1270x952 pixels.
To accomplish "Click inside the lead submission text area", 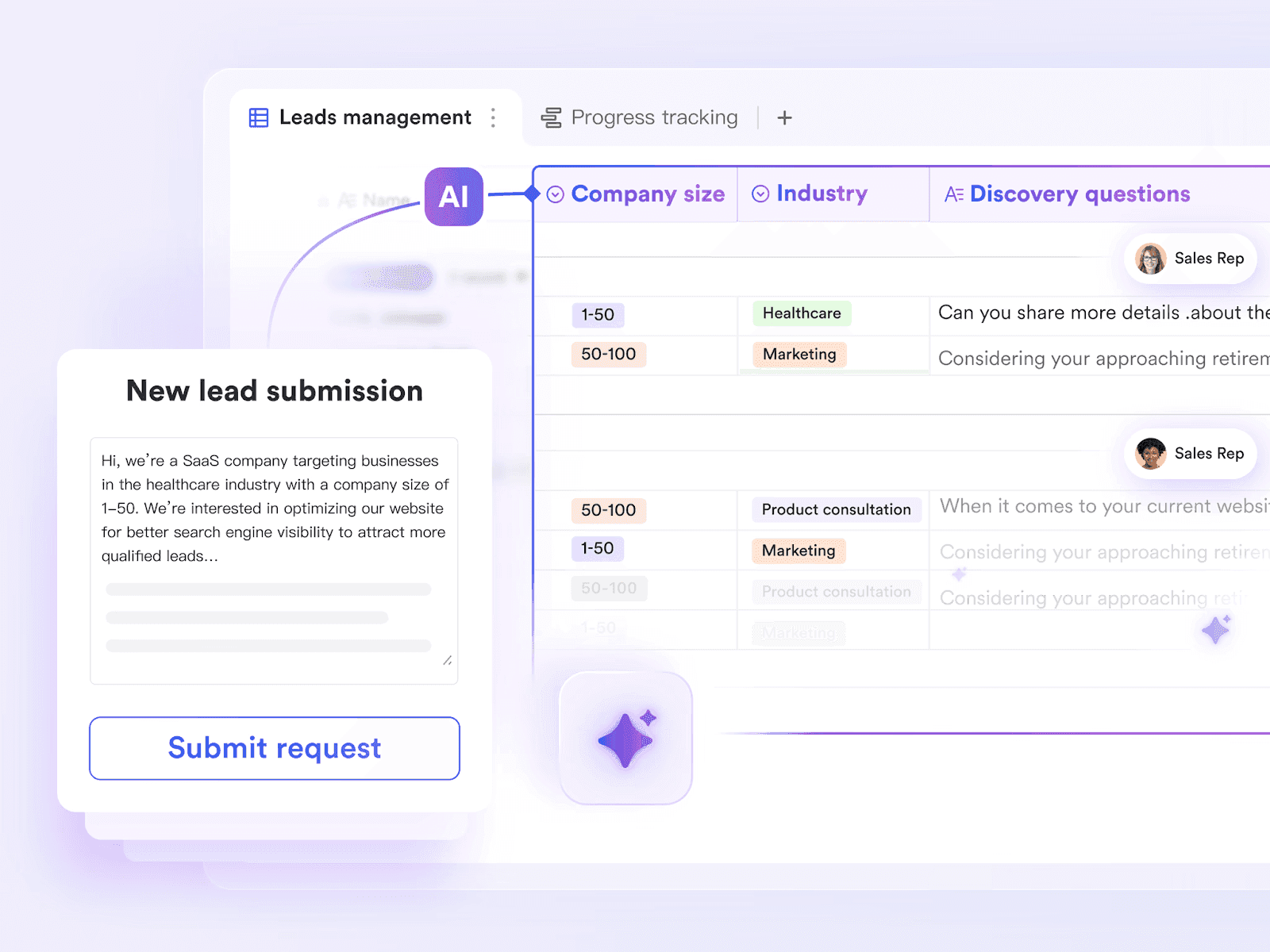I will point(274,555).
